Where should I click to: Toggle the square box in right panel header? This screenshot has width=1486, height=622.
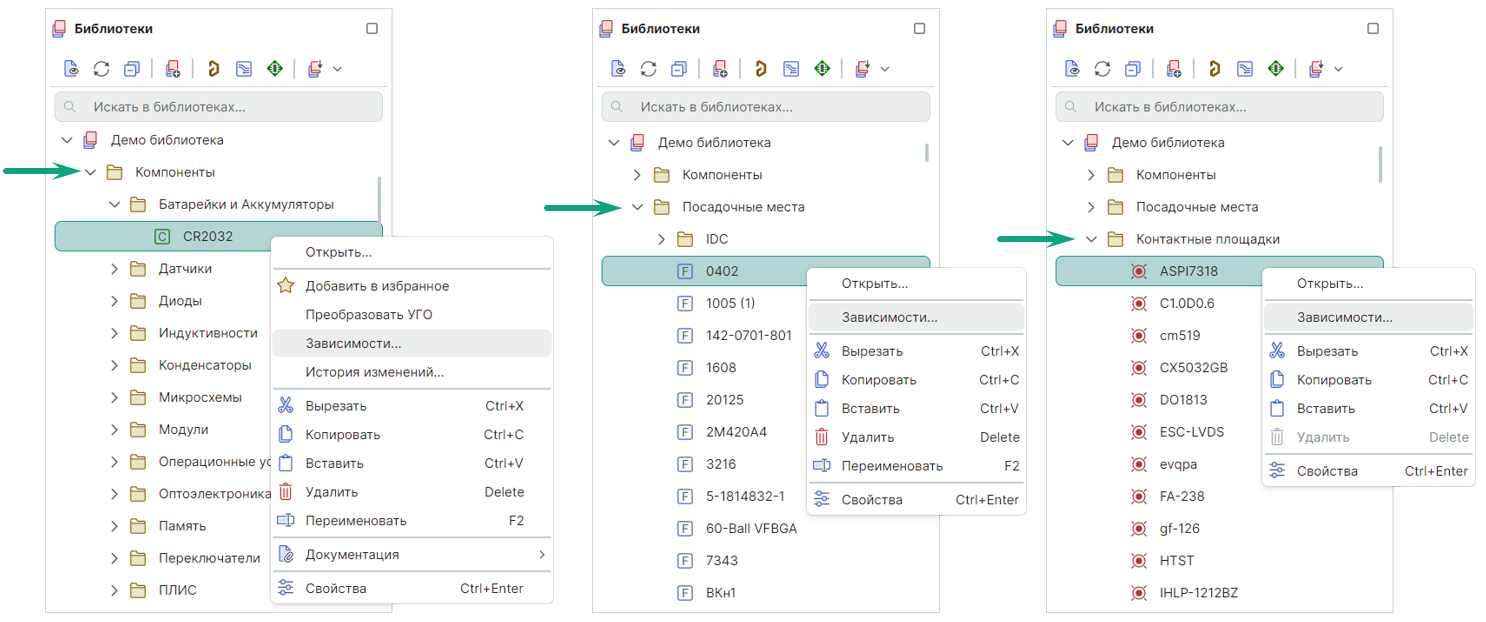(1373, 29)
